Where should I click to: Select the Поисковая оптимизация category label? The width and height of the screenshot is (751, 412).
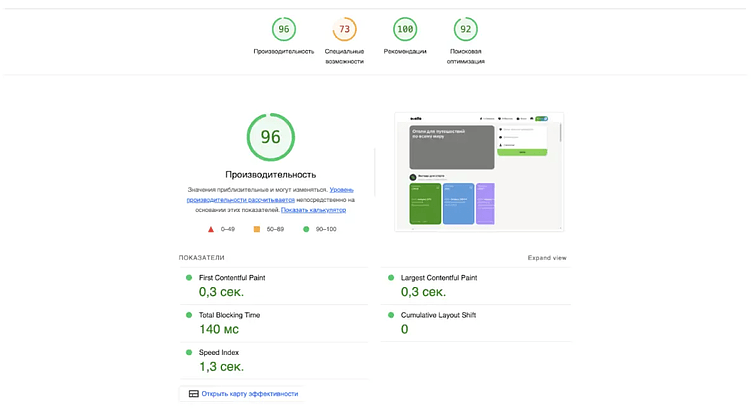tap(466, 56)
